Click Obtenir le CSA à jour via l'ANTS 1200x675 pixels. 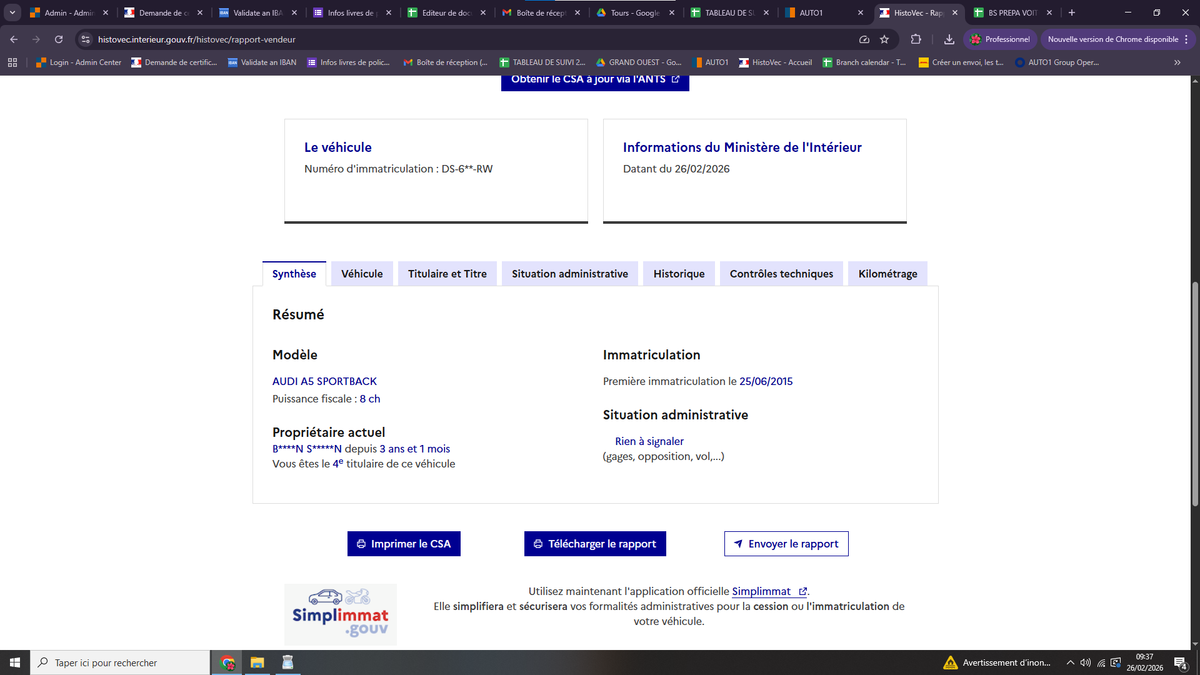click(595, 80)
